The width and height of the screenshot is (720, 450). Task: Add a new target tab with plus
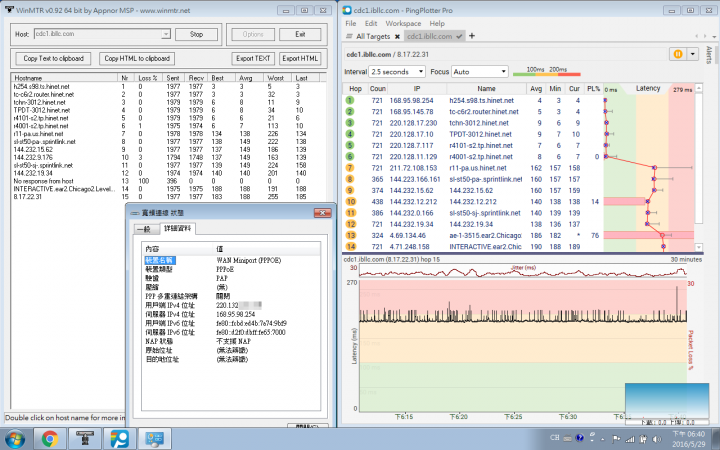[472, 36]
